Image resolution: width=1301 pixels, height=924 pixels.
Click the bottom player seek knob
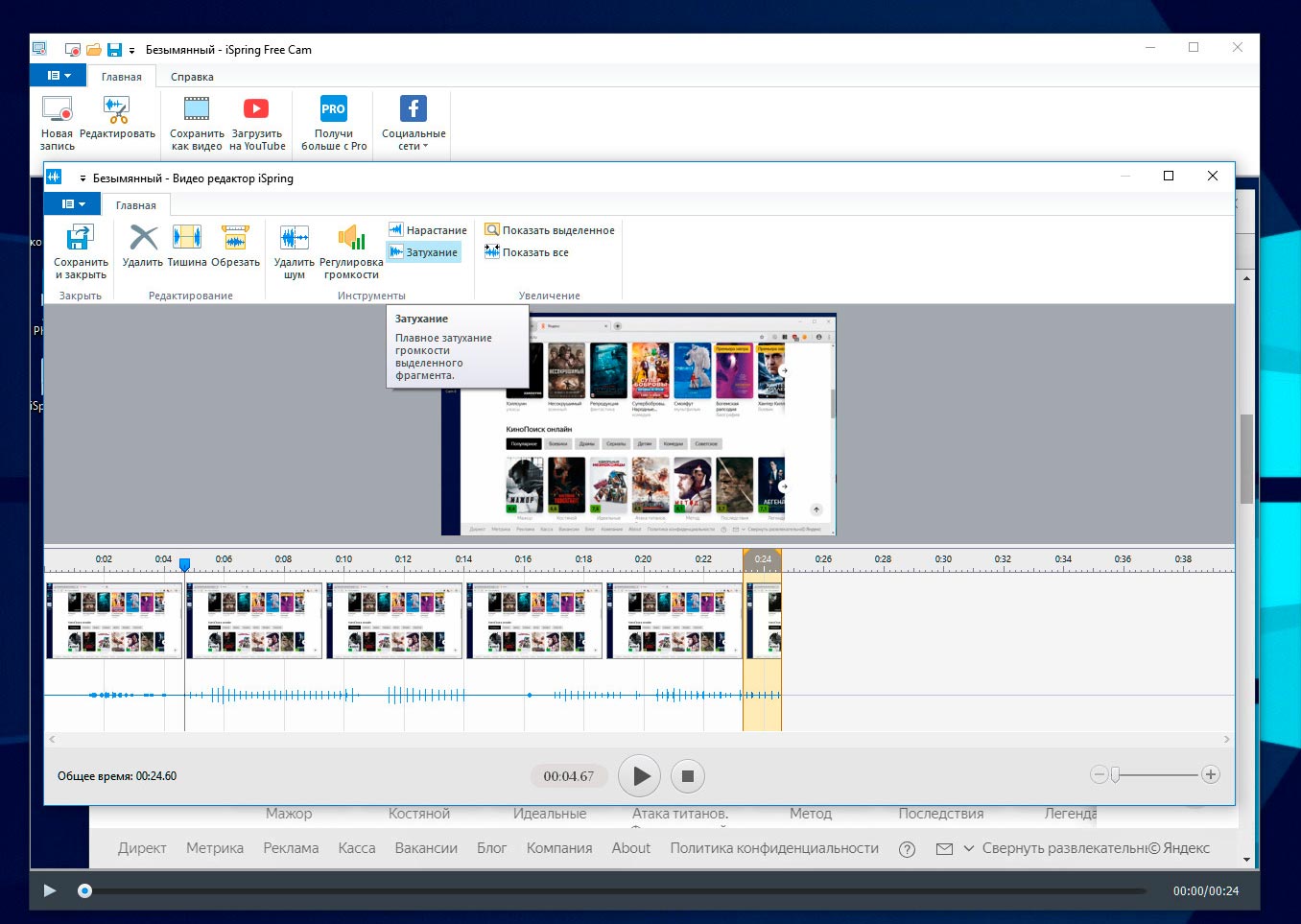[84, 890]
